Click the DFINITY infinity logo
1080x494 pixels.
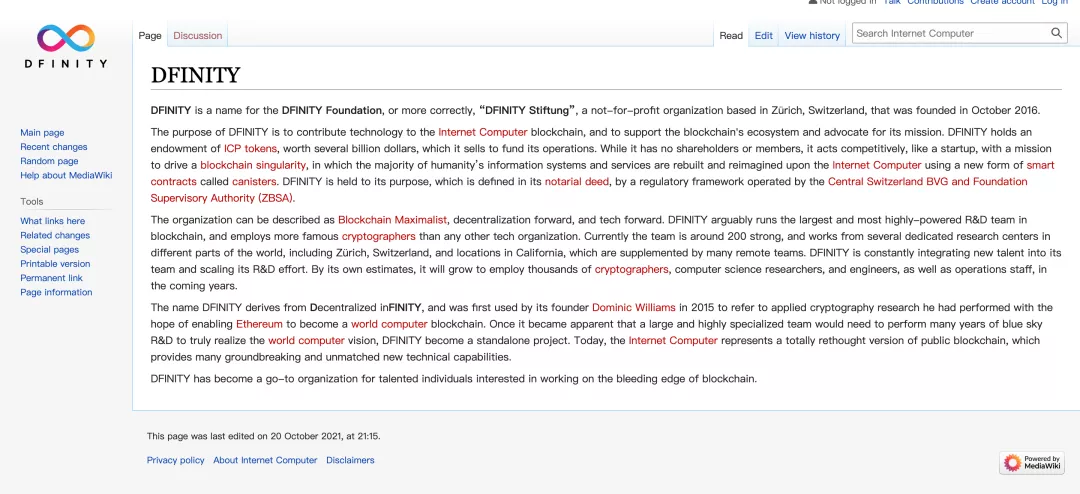tap(66, 46)
